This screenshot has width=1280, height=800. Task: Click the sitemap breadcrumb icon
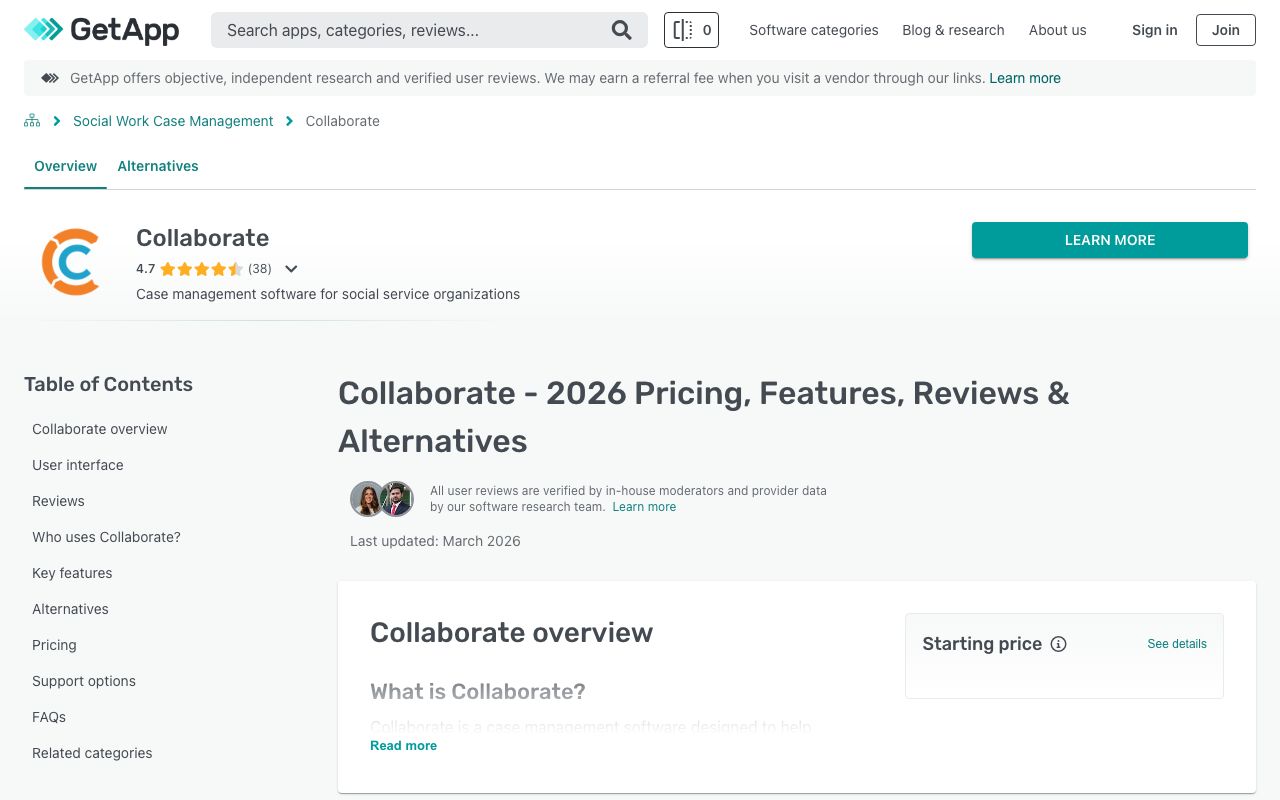[x=32, y=121]
